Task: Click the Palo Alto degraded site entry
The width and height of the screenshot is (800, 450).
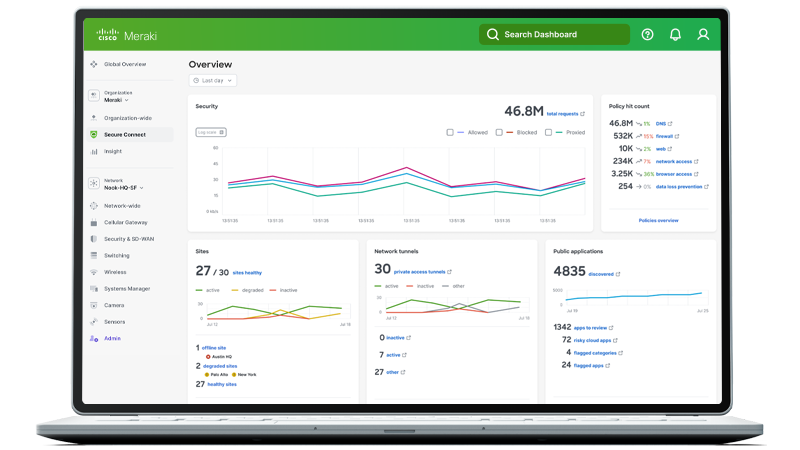Action: (216, 374)
